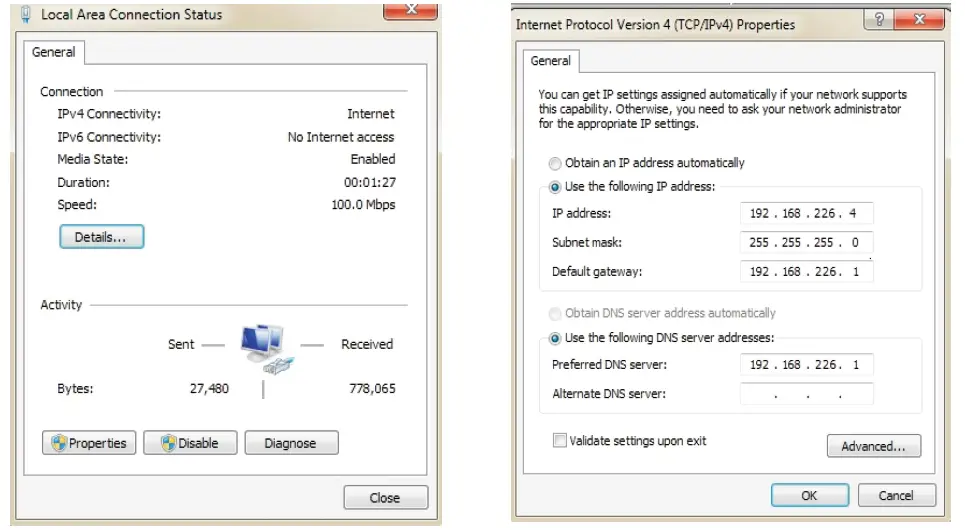The width and height of the screenshot is (965, 530).
Task: Click the Alternate DNS server field
Action: [x=806, y=394]
